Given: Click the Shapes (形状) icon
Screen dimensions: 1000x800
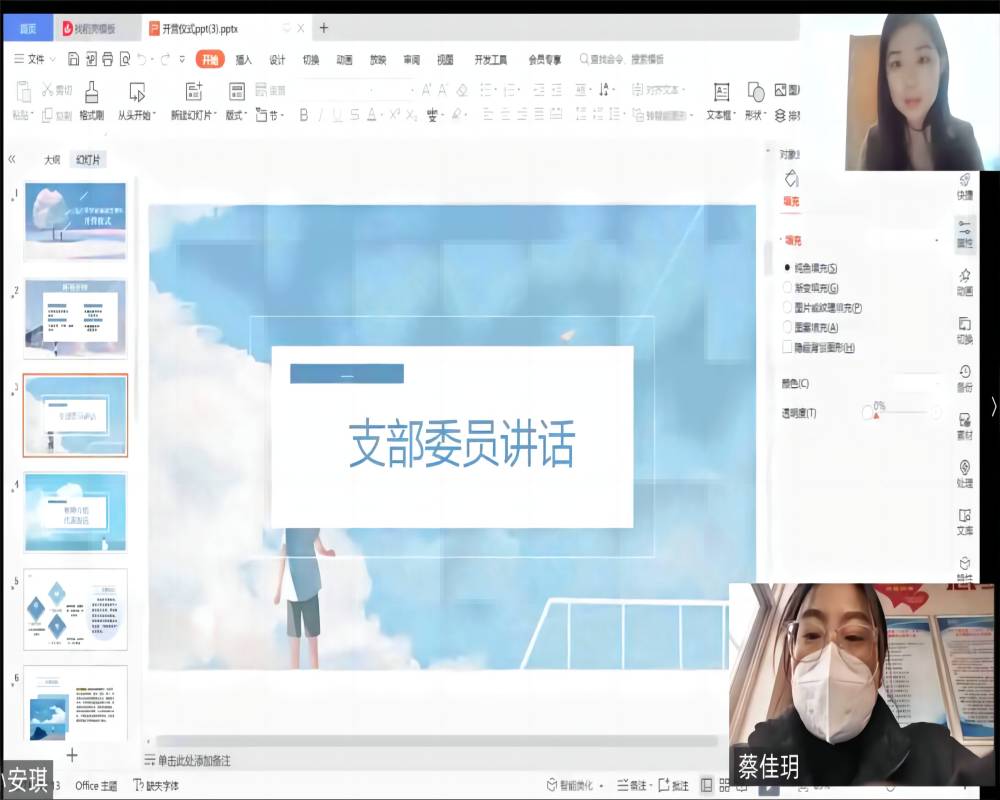Looking at the screenshot, I should click(755, 93).
